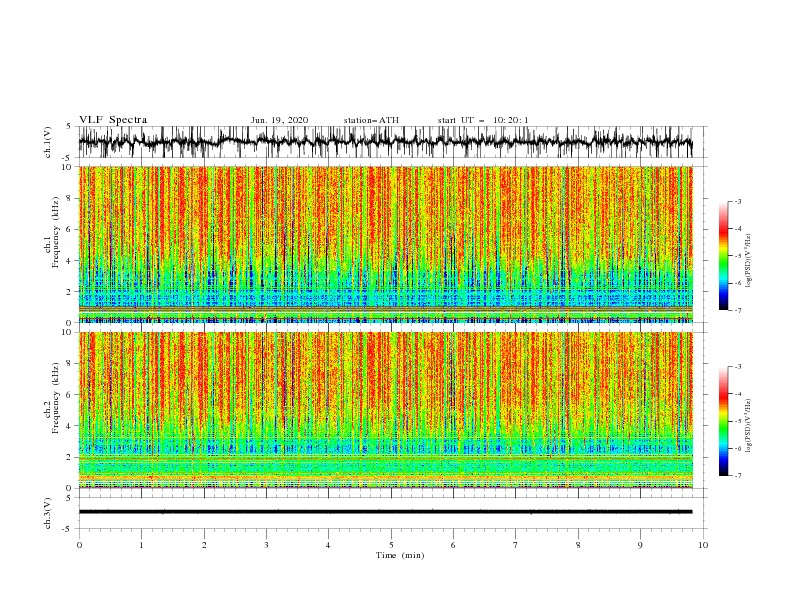
Task: Click the time axis tick label 0
Action: tap(79, 545)
